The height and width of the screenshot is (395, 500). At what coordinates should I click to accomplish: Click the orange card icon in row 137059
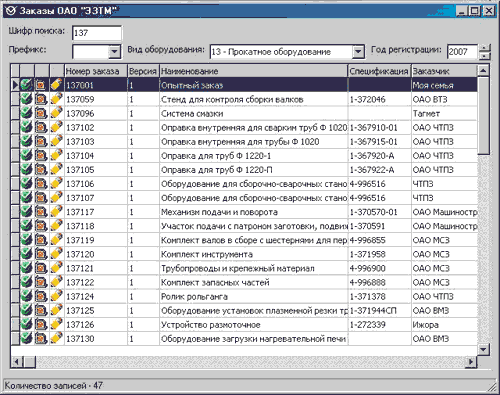[x=41, y=99]
